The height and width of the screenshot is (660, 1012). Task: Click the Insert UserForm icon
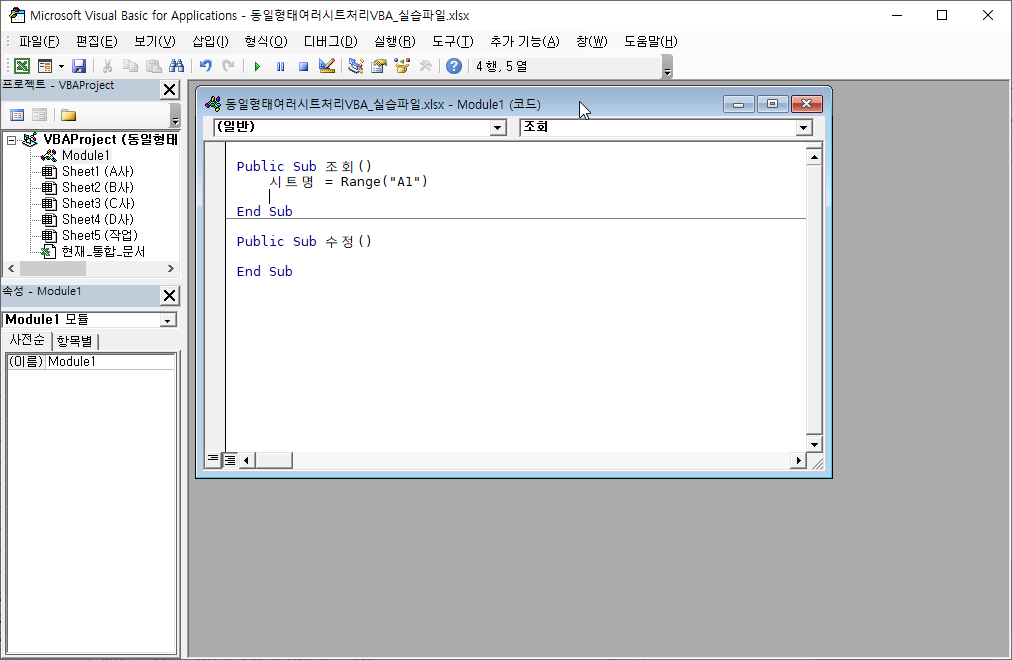tap(45, 66)
